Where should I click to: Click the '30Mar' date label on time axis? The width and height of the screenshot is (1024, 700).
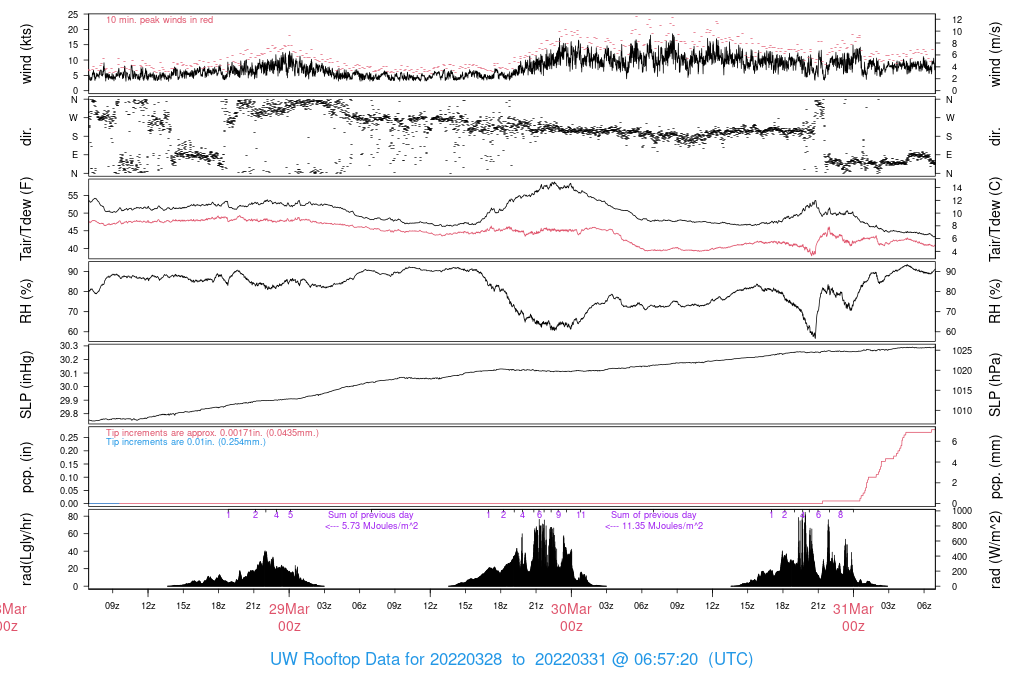pos(571,609)
